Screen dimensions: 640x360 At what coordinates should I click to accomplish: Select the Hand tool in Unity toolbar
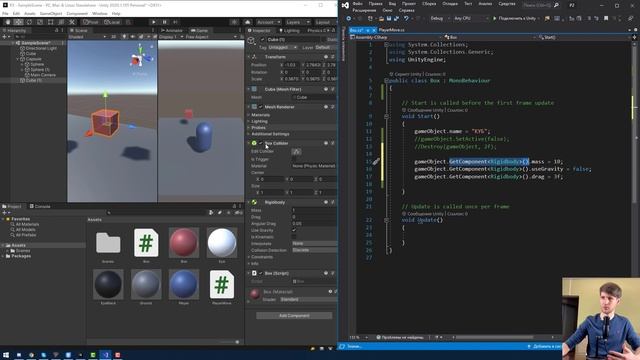8,22
